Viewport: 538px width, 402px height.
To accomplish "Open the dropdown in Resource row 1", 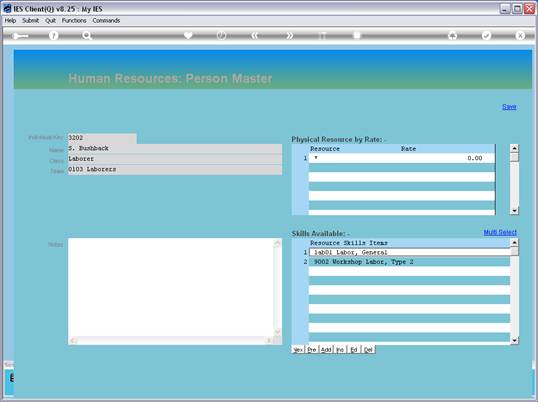I will click(x=316, y=158).
